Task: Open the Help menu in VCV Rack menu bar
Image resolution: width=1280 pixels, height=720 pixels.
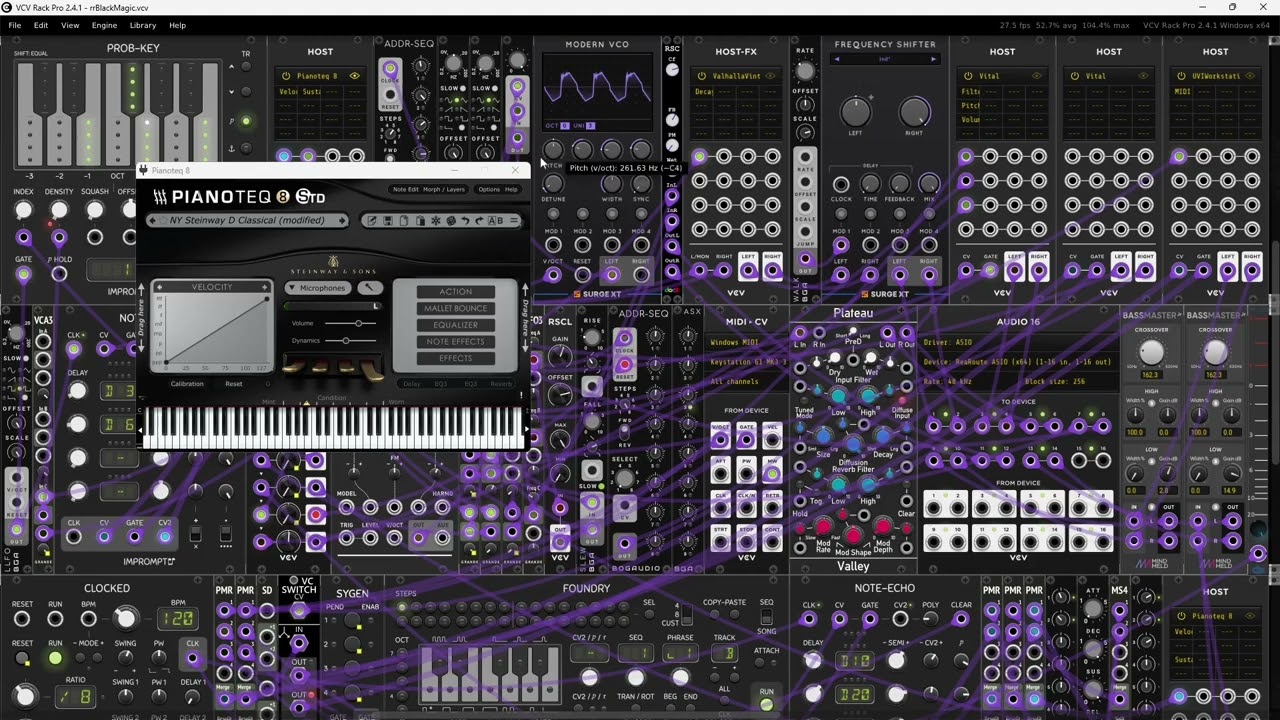Action: tap(177, 25)
